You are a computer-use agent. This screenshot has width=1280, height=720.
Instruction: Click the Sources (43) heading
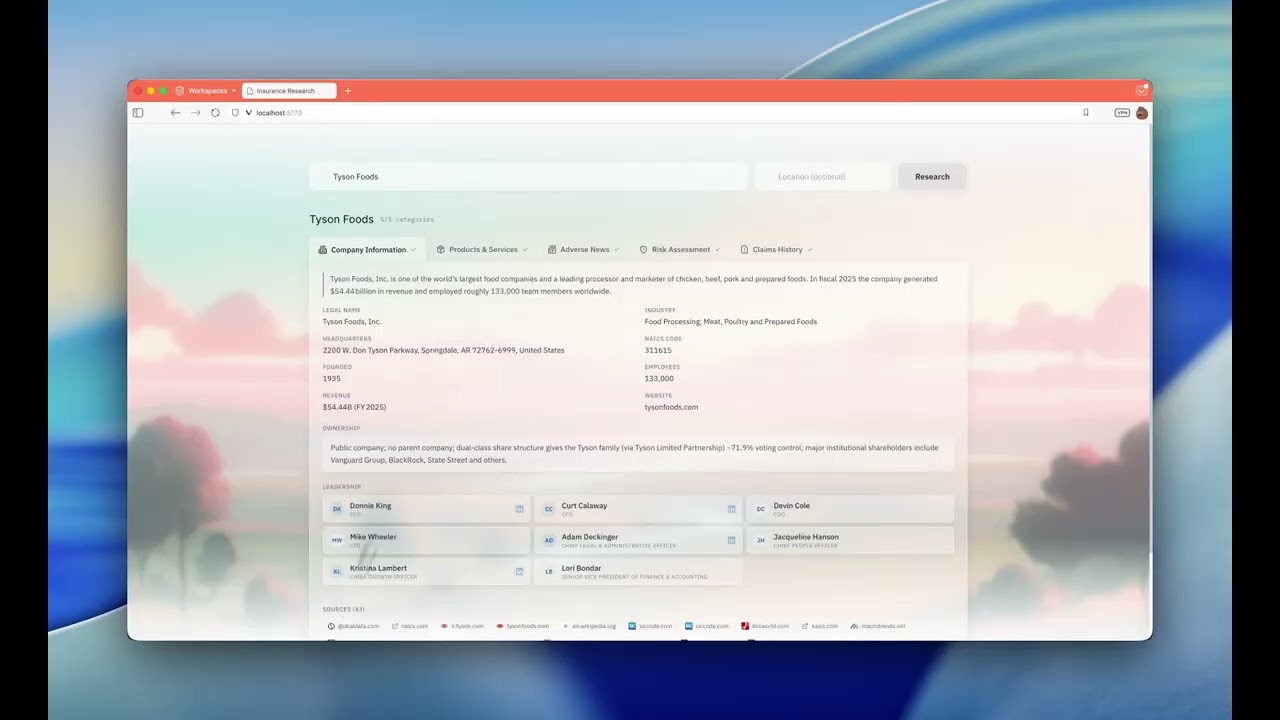(343, 609)
